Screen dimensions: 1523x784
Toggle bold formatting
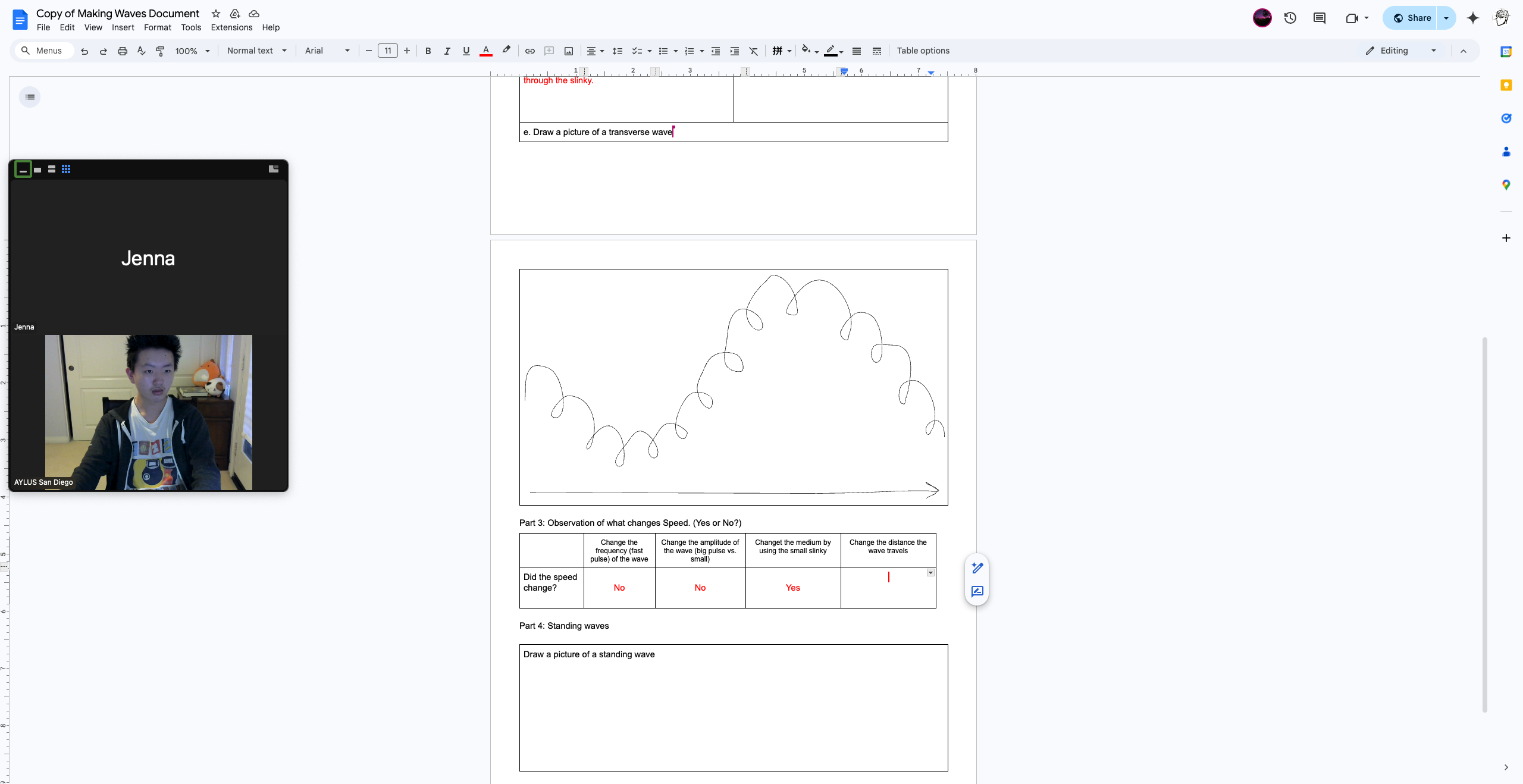click(428, 51)
